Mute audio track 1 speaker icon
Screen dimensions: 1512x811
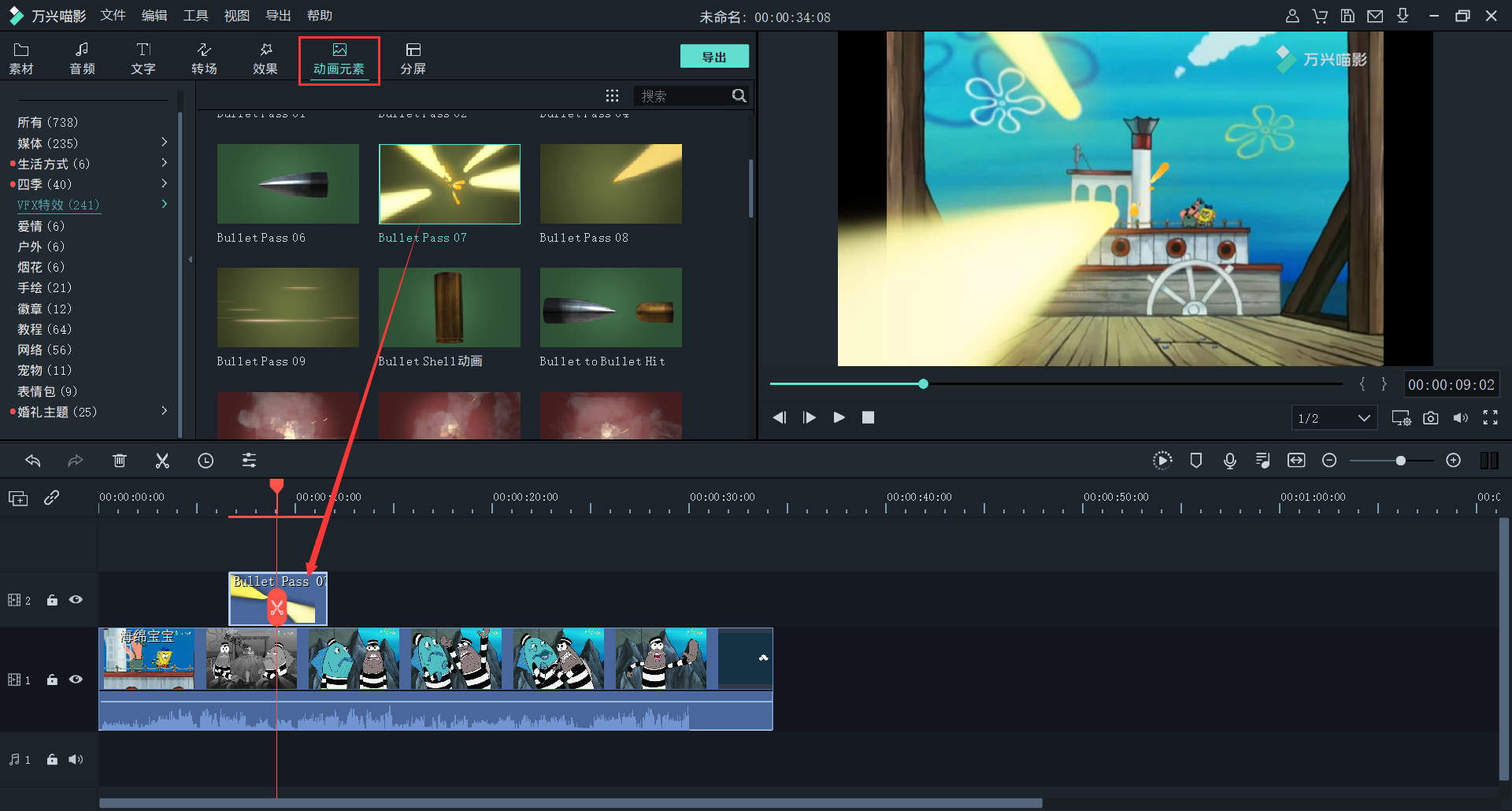pos(76,759)
